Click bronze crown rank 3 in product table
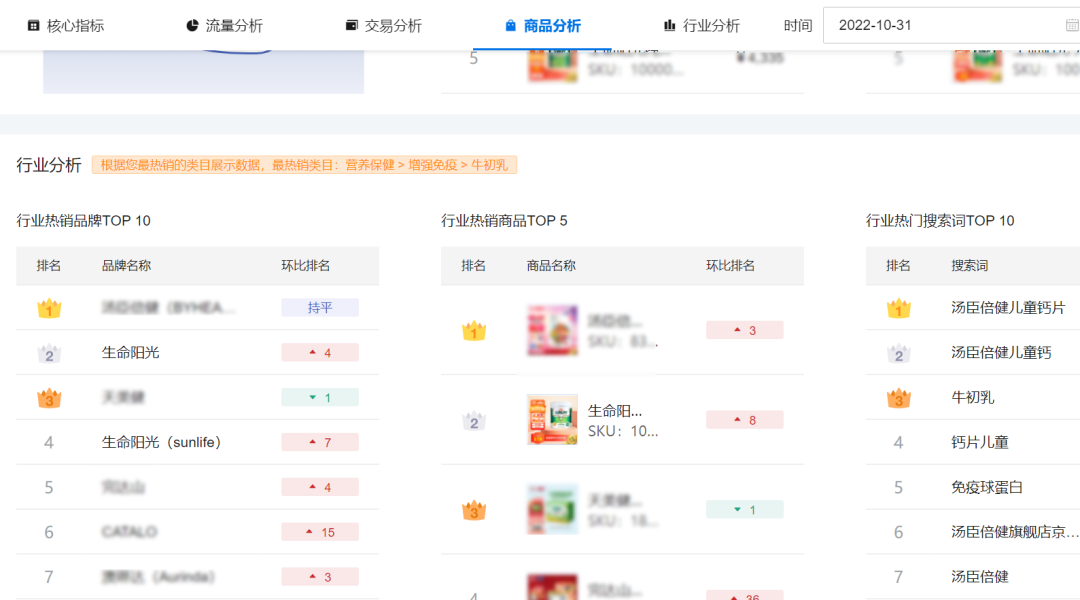 (474, 510)
